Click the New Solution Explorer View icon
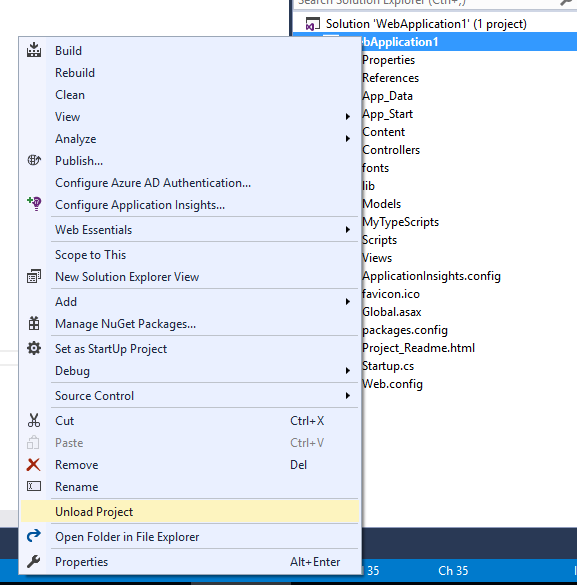Screen dimensions: 577x585 tap(34, 276)
